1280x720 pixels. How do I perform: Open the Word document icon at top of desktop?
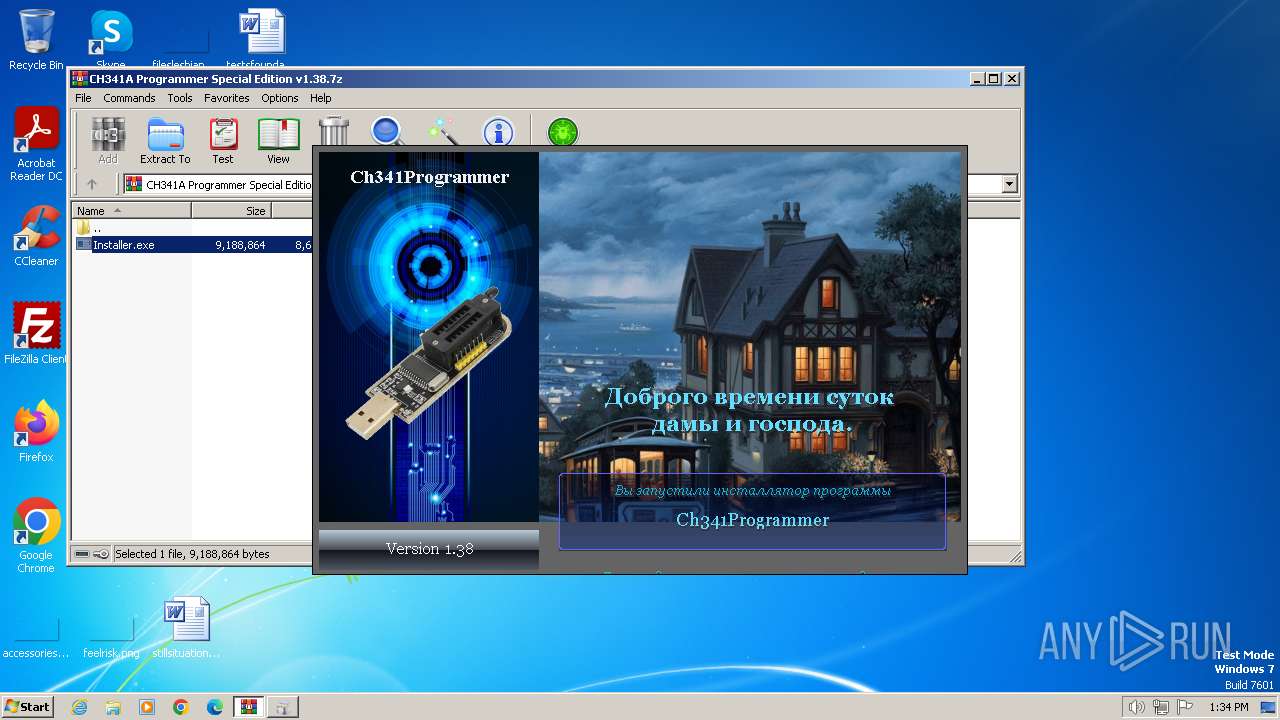262,39
